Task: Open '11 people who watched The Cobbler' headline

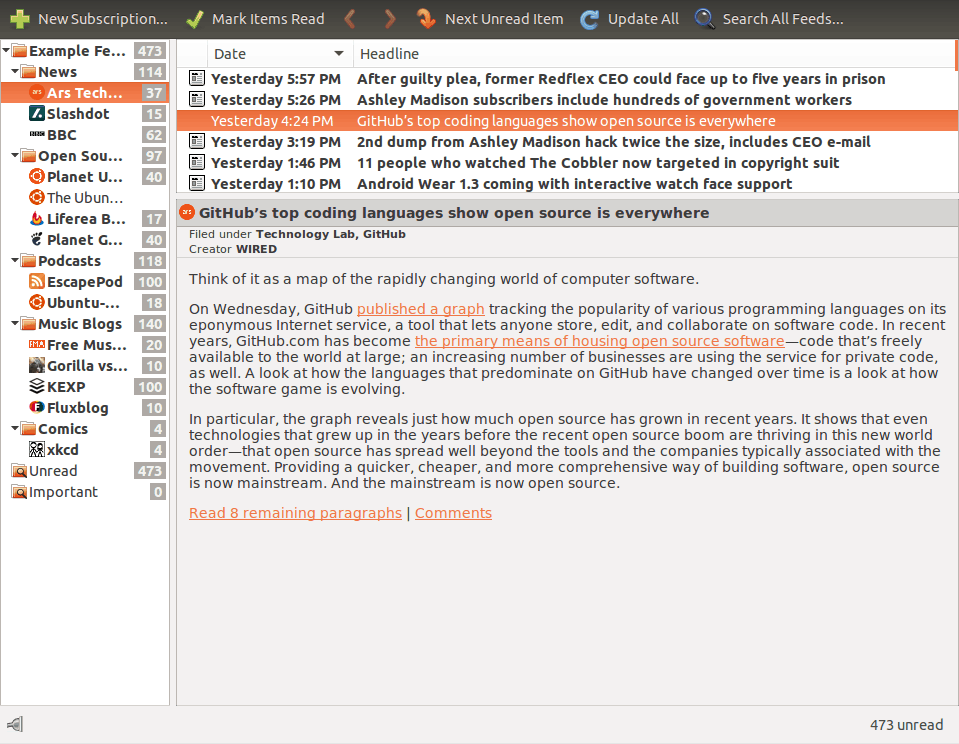Action: point(598,163)
